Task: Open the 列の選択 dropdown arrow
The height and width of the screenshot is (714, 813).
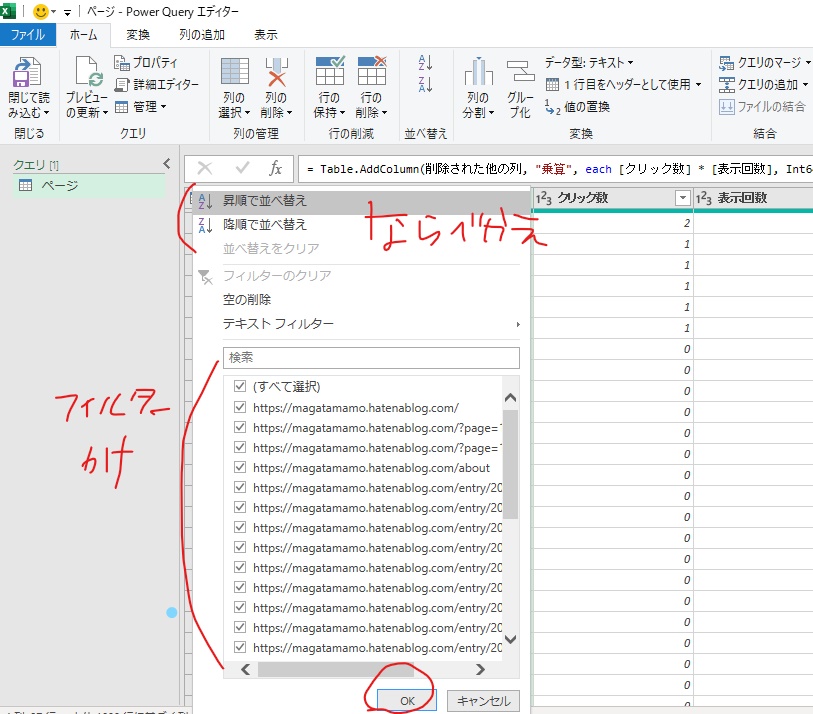Action: pyautogui.click(x=247, y=113)
